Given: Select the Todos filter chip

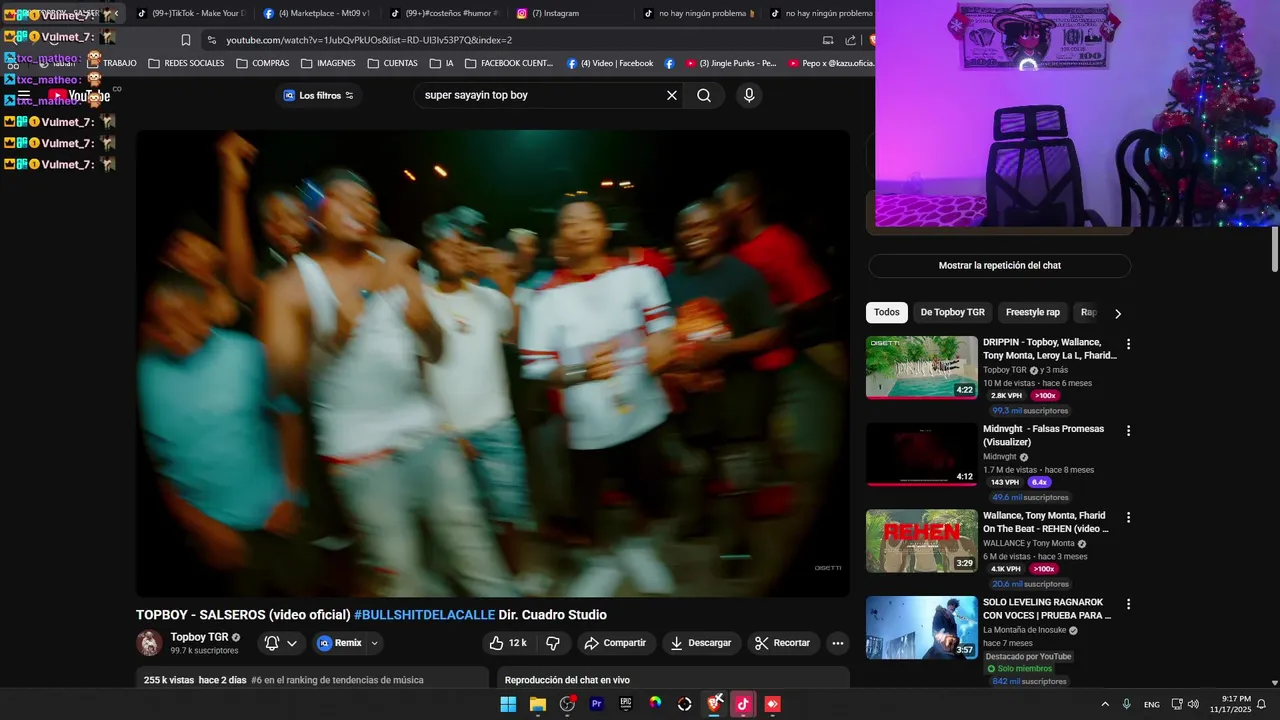Looking at the screenshot, I should coord(887,312).
